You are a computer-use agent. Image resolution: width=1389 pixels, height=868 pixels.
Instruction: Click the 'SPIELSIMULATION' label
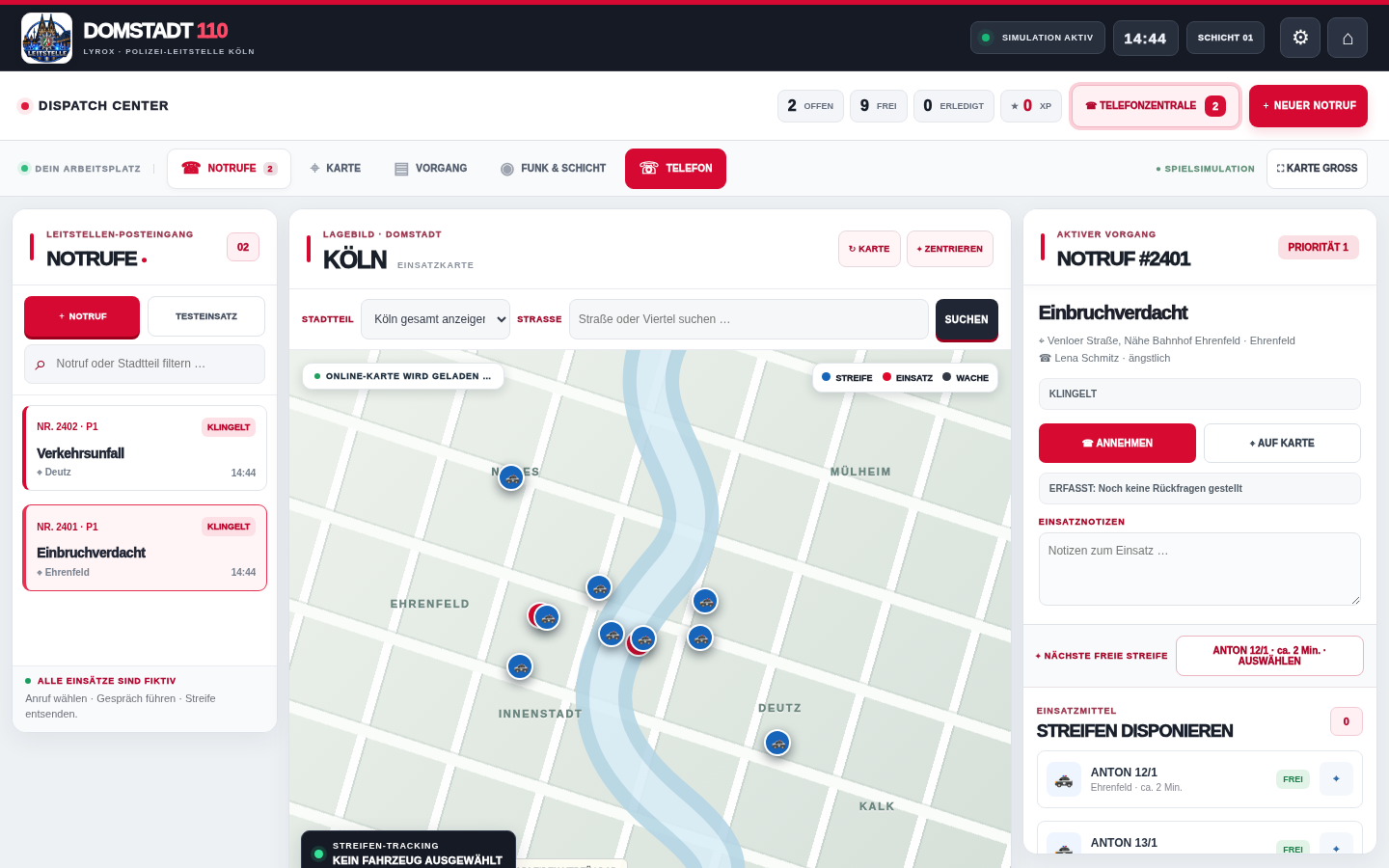1206,169
